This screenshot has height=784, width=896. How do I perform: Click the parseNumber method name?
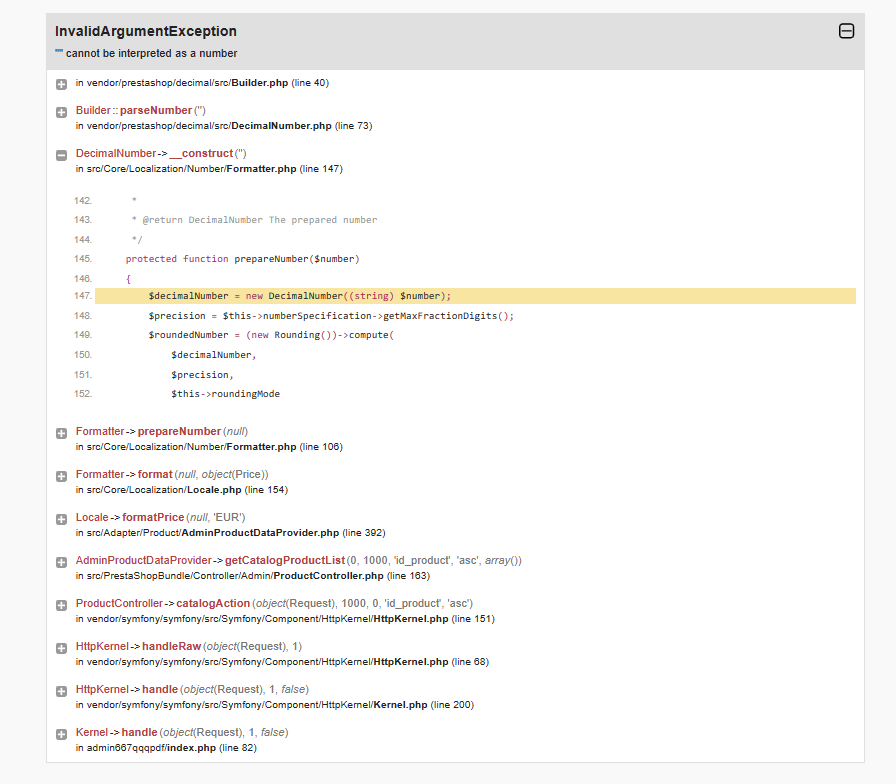click(156, 110)
